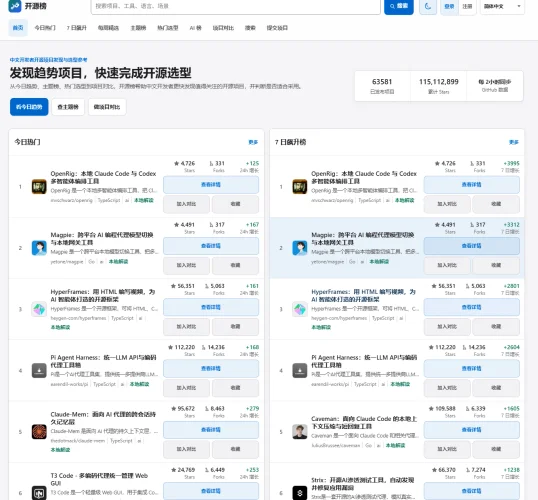Open the T3 Code project title link
Image resolution: width=538 pixels, height=500 pixels.
(x=99, y=479)
